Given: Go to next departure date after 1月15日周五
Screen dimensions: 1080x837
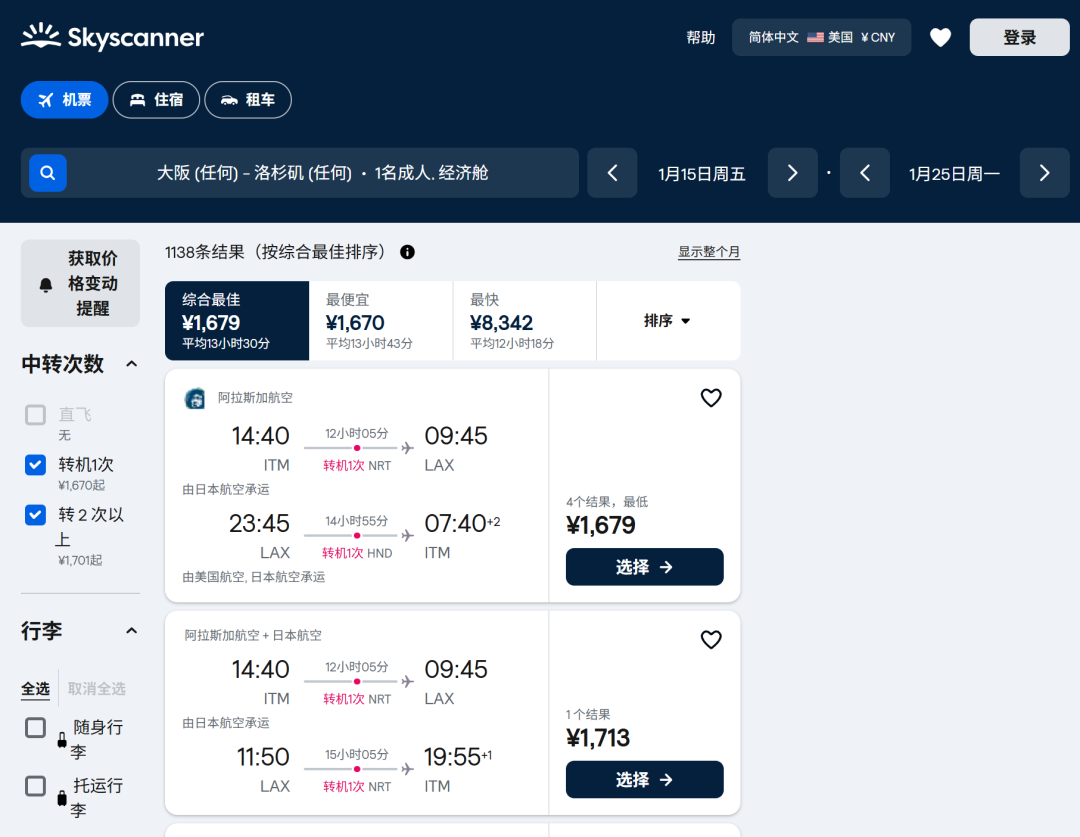Looking at the screenshot, I should [x=793, y=173].
